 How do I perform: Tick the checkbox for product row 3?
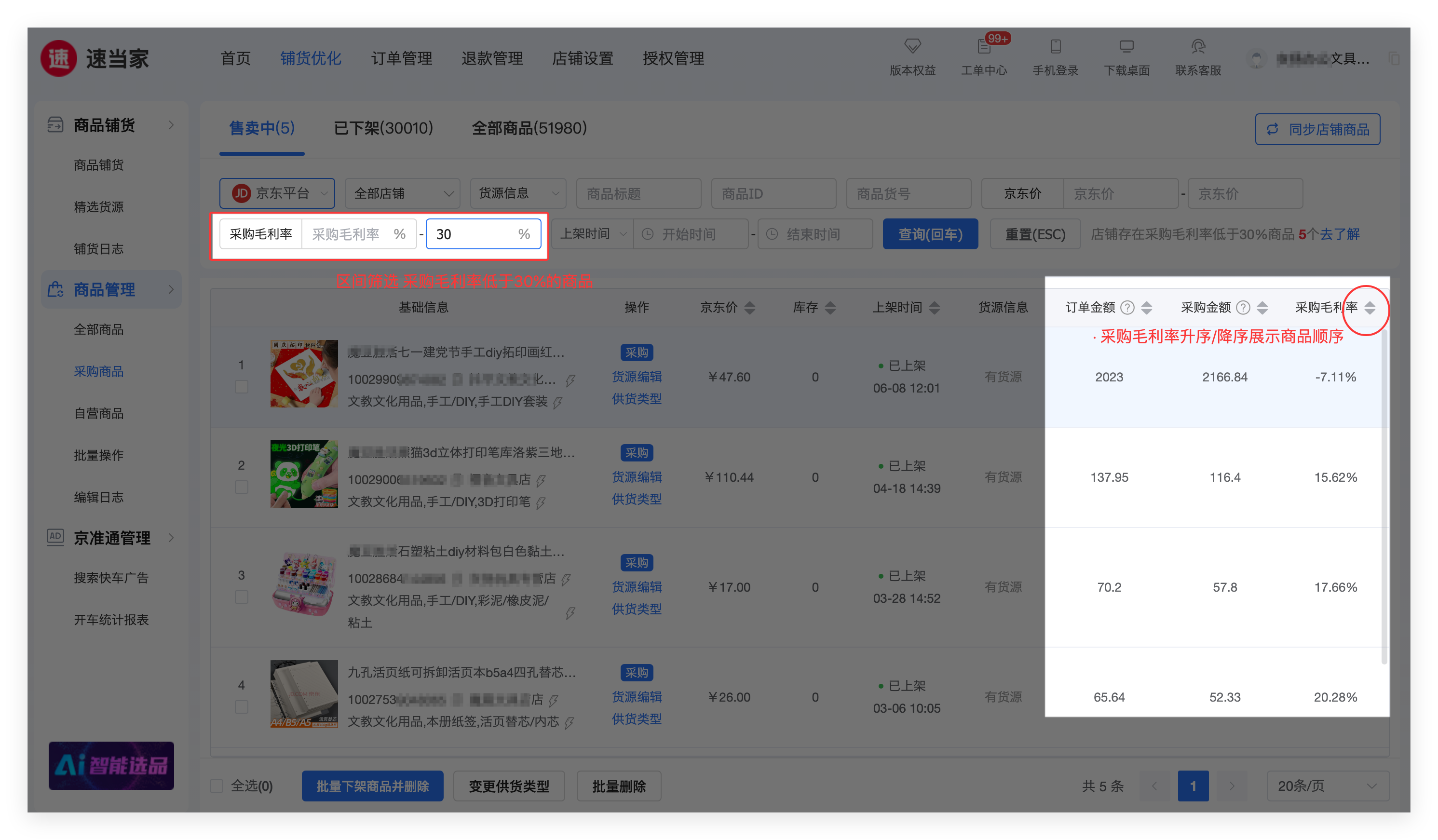[242, 597]
